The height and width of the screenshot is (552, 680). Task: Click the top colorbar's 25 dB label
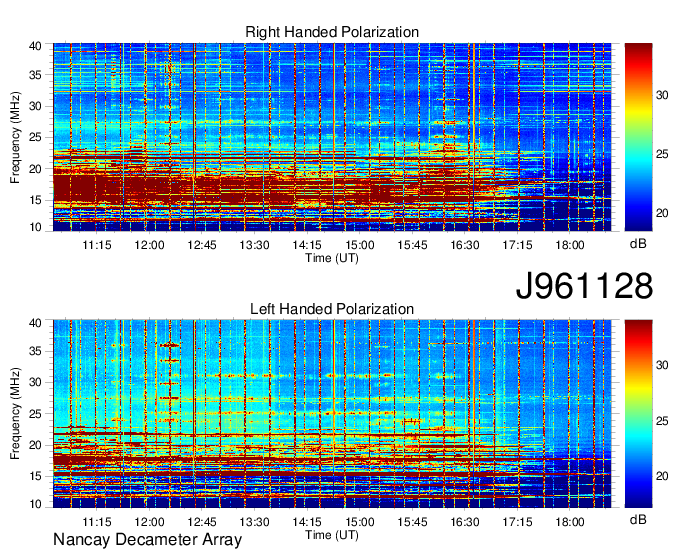pos(662,154)
